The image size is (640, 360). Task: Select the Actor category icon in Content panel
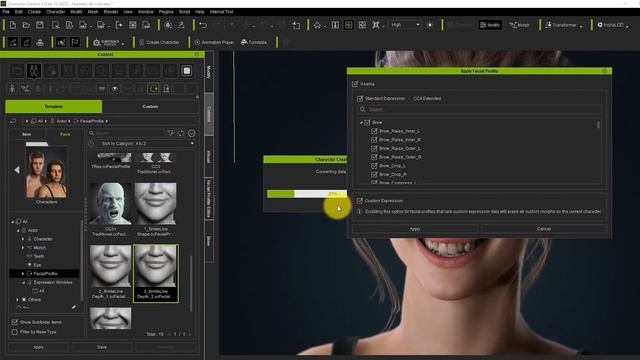(34, 71)
